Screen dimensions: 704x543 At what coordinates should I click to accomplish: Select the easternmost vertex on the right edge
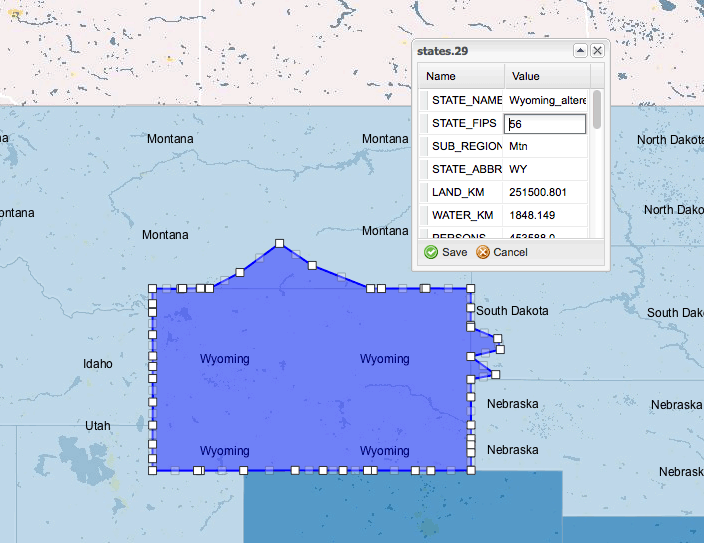coord(501,349)
